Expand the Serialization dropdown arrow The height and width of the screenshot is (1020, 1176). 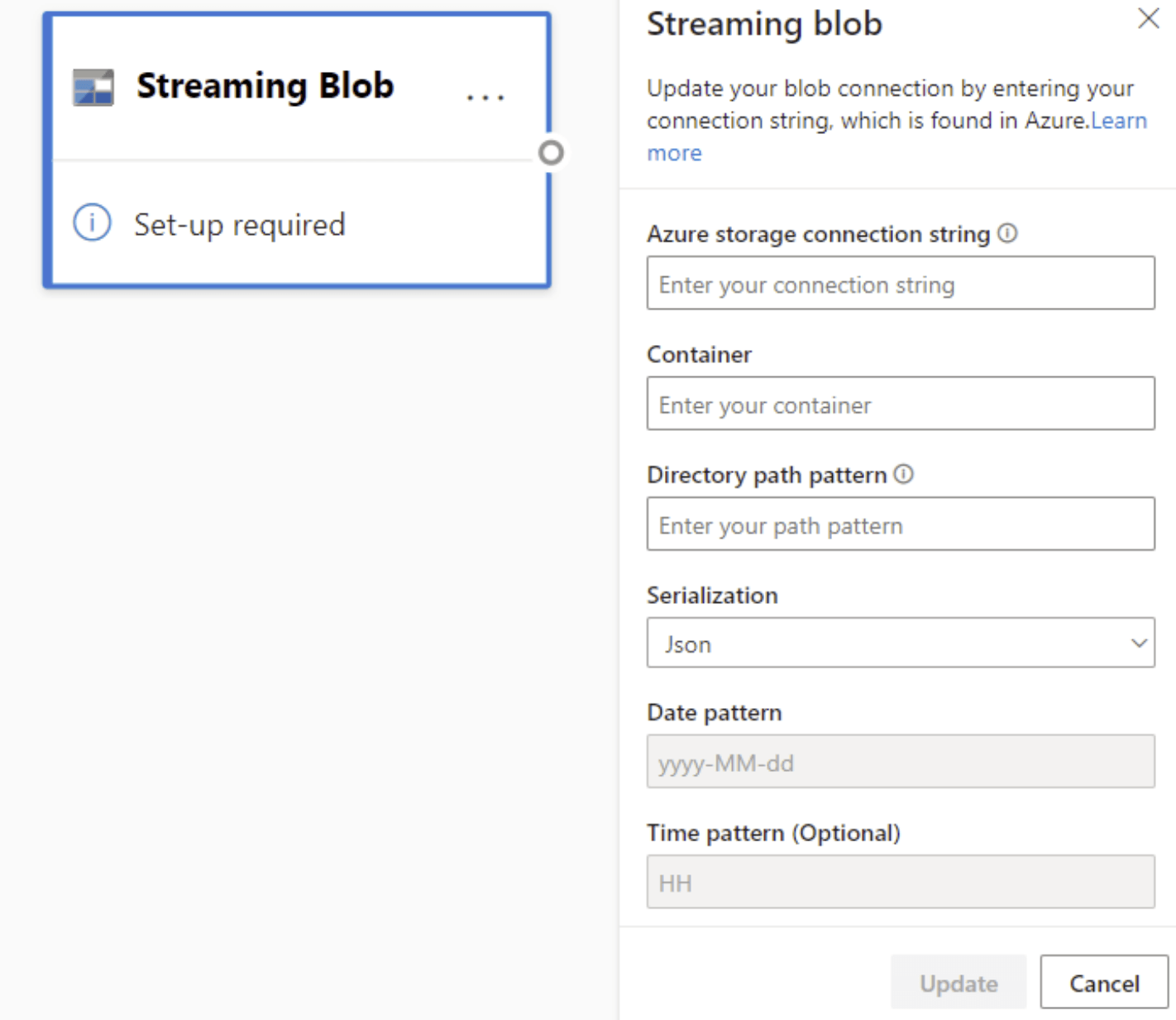click(x=1140, y=642)
